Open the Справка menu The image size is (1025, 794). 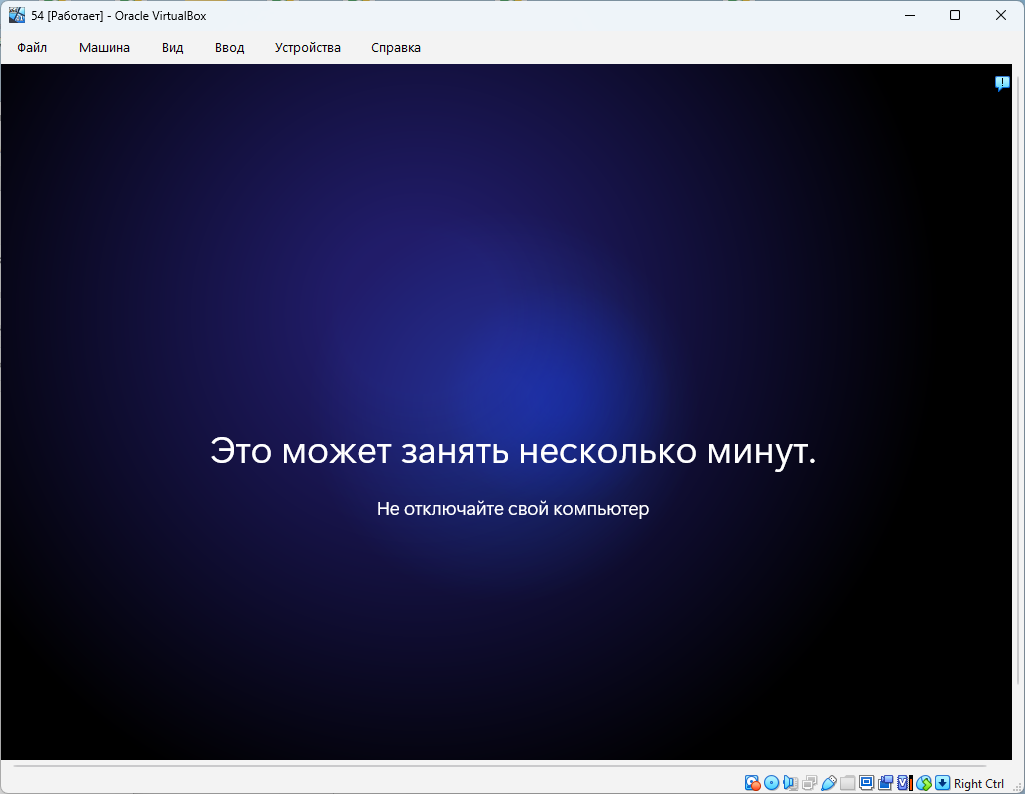tap(395, 48)
